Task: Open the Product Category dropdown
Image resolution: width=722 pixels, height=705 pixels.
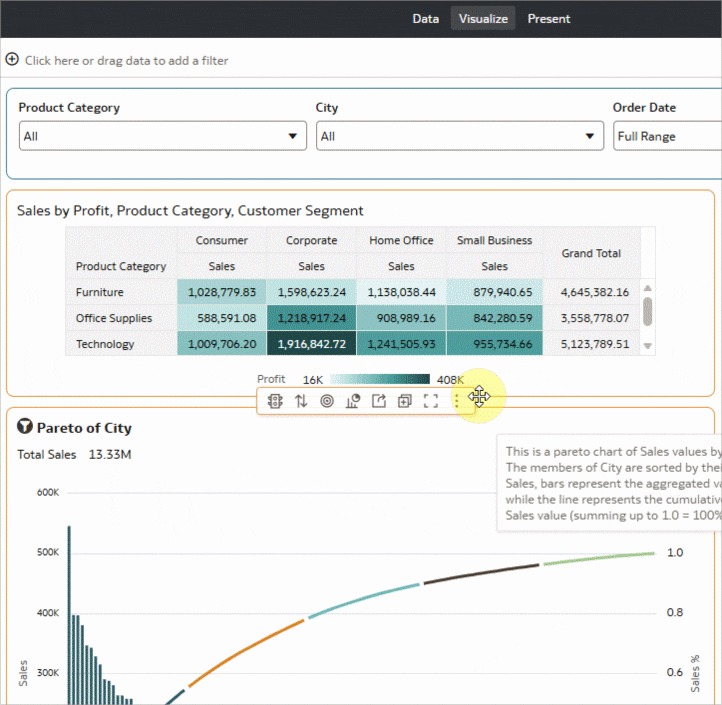Action: pyautogui.click(x=163, y=136)
